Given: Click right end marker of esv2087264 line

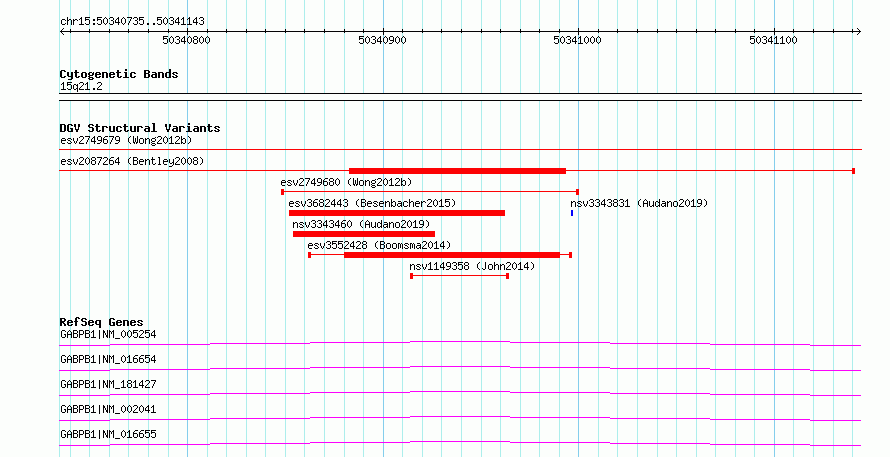Looking at the screenshot, I should coord(854,171).
